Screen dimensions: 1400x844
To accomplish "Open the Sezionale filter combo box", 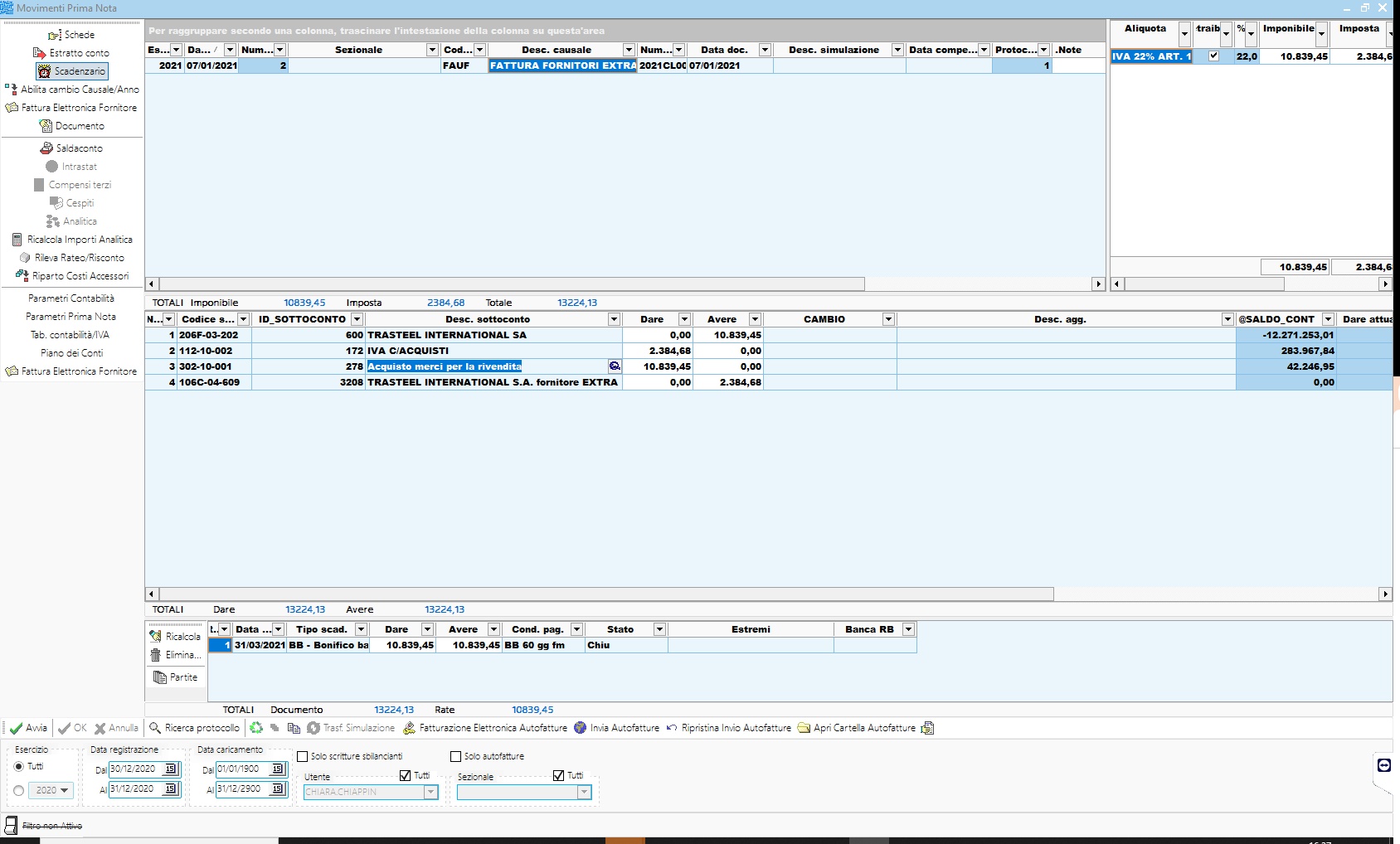I will (525, 792).
